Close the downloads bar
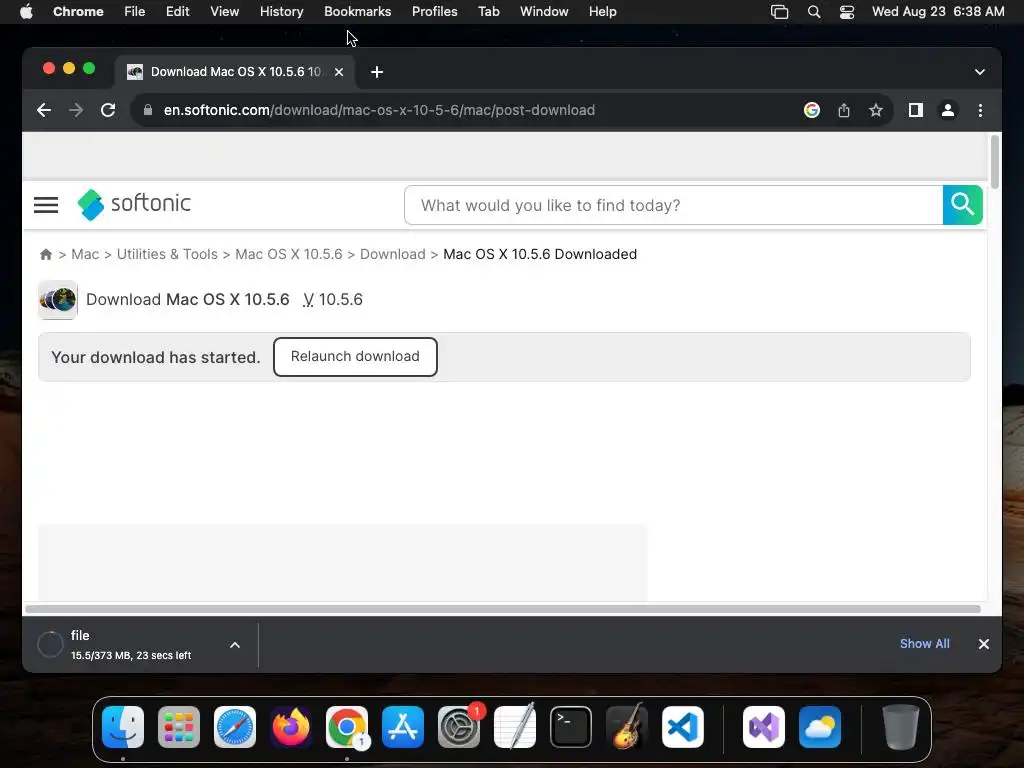1024x768 pixels. (x=984, y=644)
